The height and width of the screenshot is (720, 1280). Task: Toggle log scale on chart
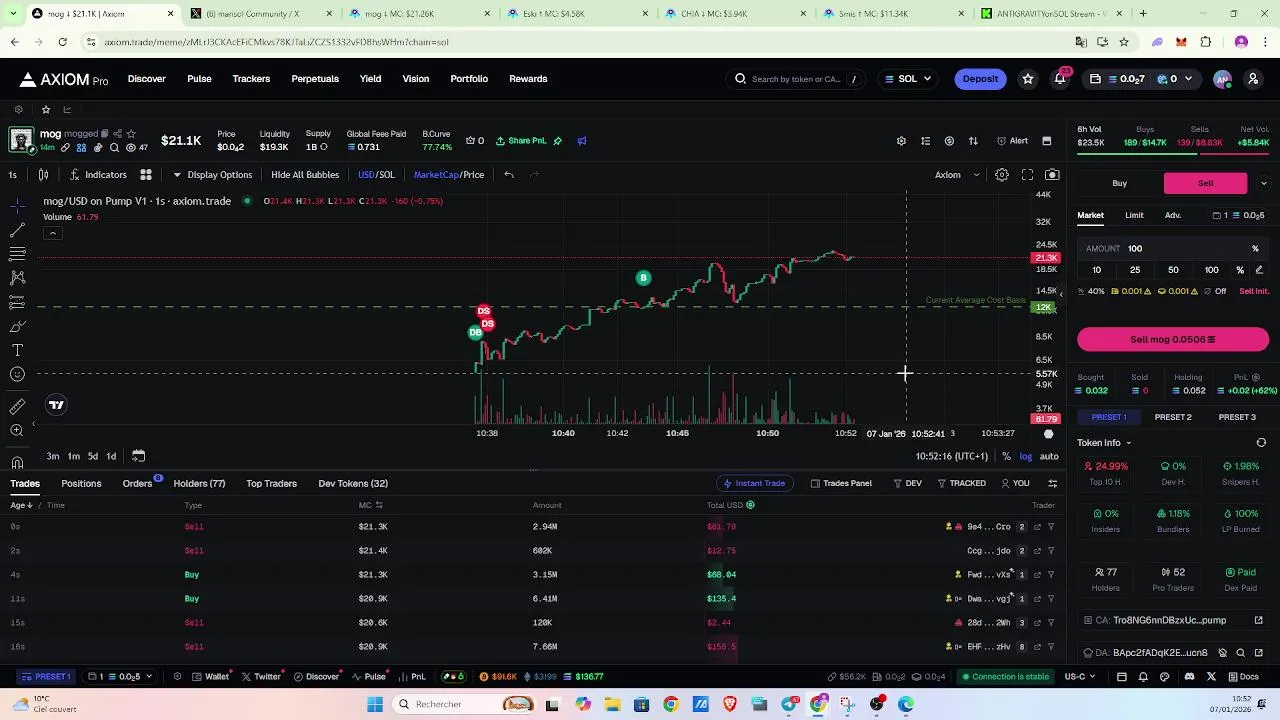point(1026,457)
